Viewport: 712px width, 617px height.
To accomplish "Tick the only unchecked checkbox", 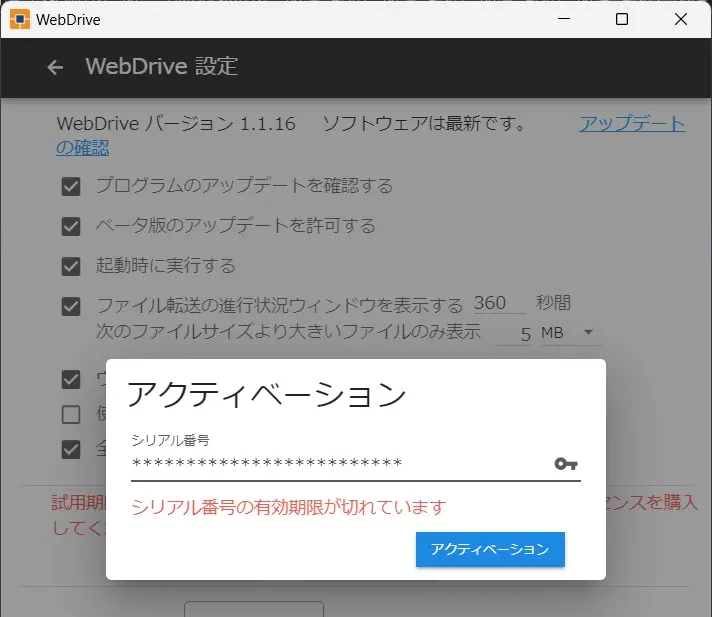I will [71, 414].
